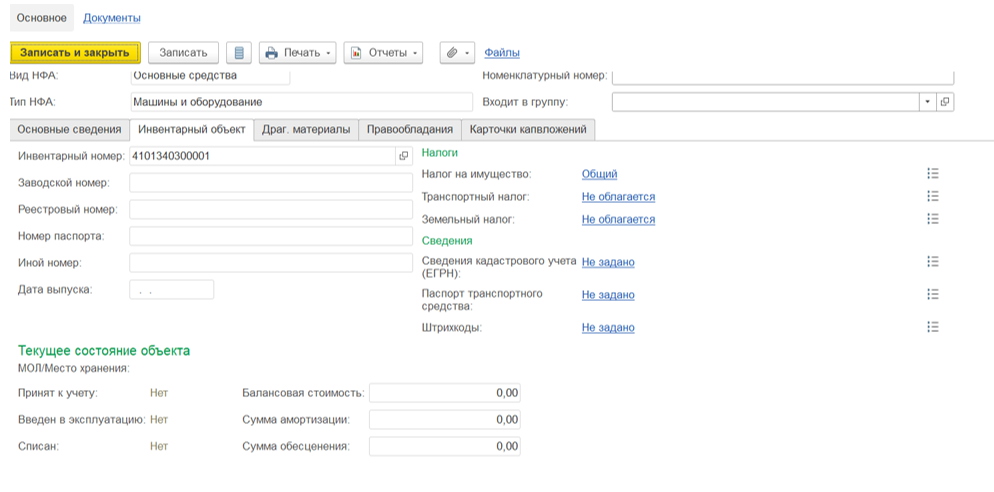The width and height of the screenshot is (994, 492).
Task: Focus the Тип НФА field
Action: click(x=302, y=102)
